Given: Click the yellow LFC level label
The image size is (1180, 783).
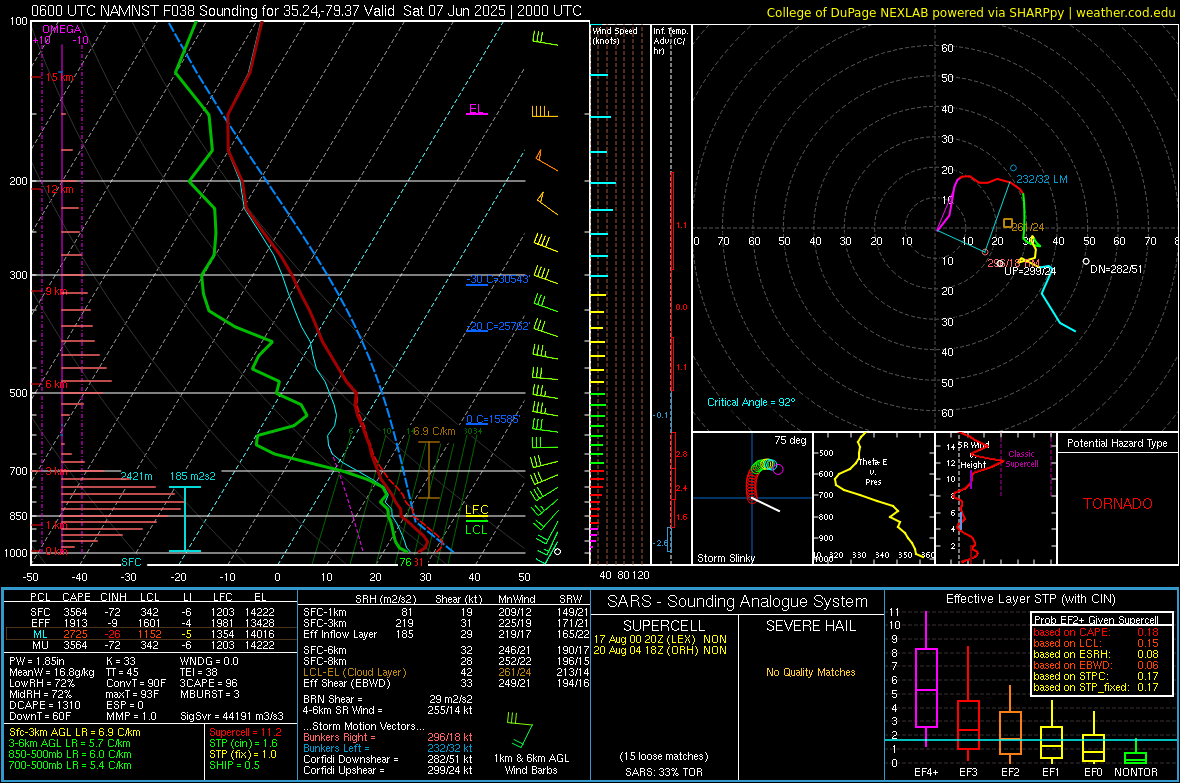Looking at the screenshot, I should tap(476, 510).
